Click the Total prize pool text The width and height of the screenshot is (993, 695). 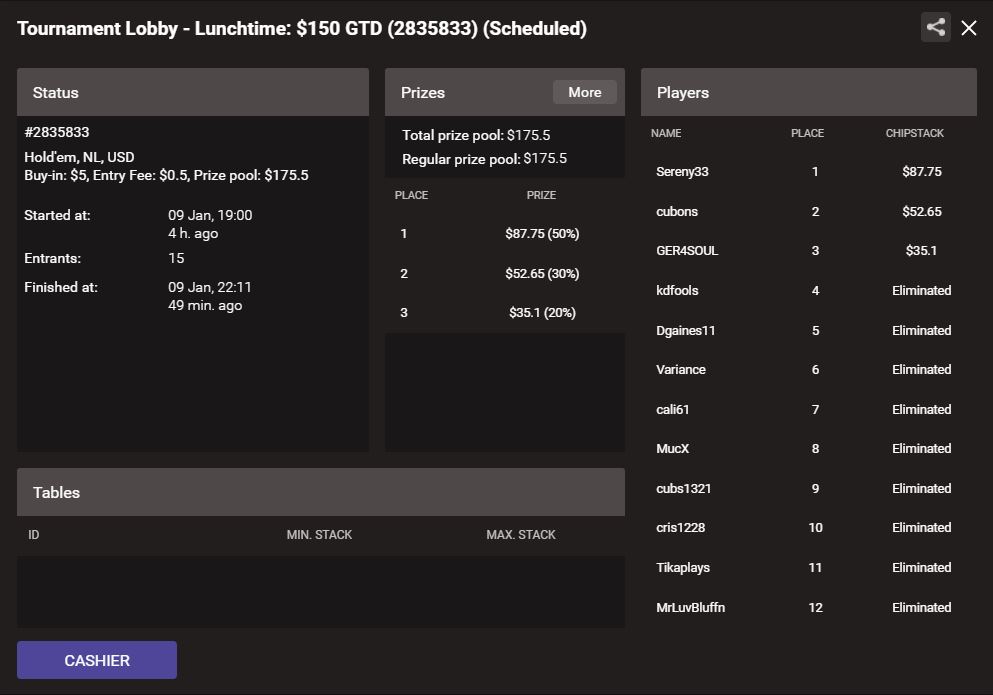[476, 135]
